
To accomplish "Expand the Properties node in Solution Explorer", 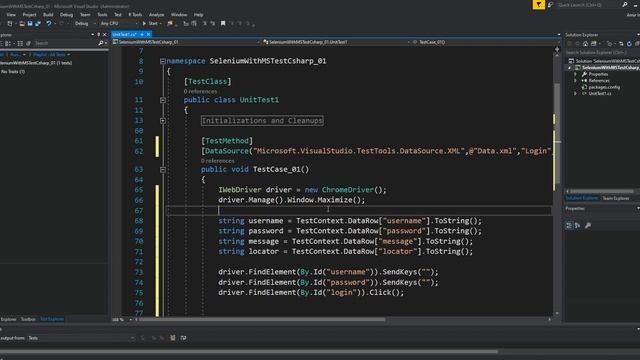I will 576,74.
